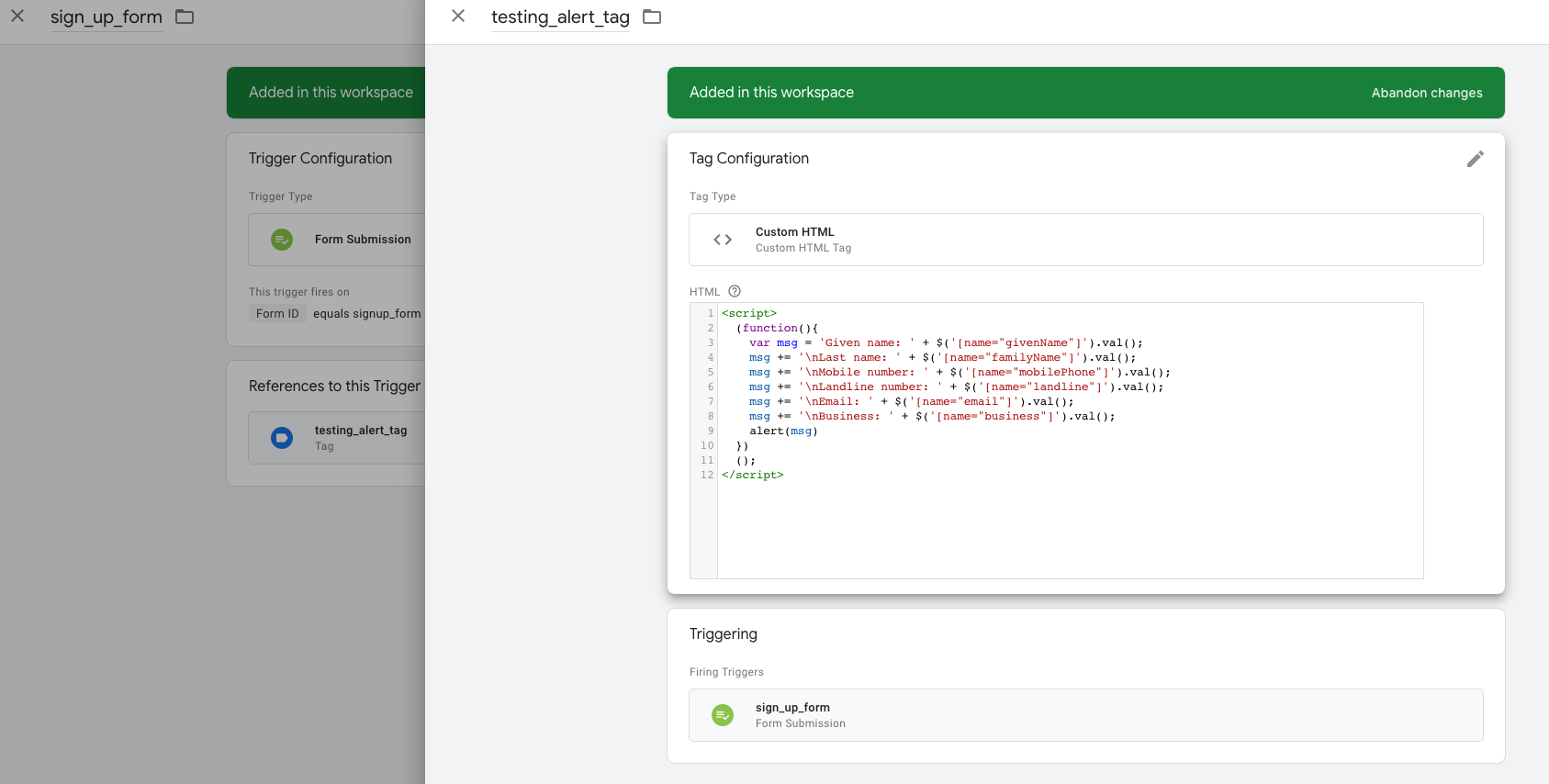The width and height of the screenshot is (1549, 784).
Task: Select the Custom HTML tag type
Action: pos(1086,240)
